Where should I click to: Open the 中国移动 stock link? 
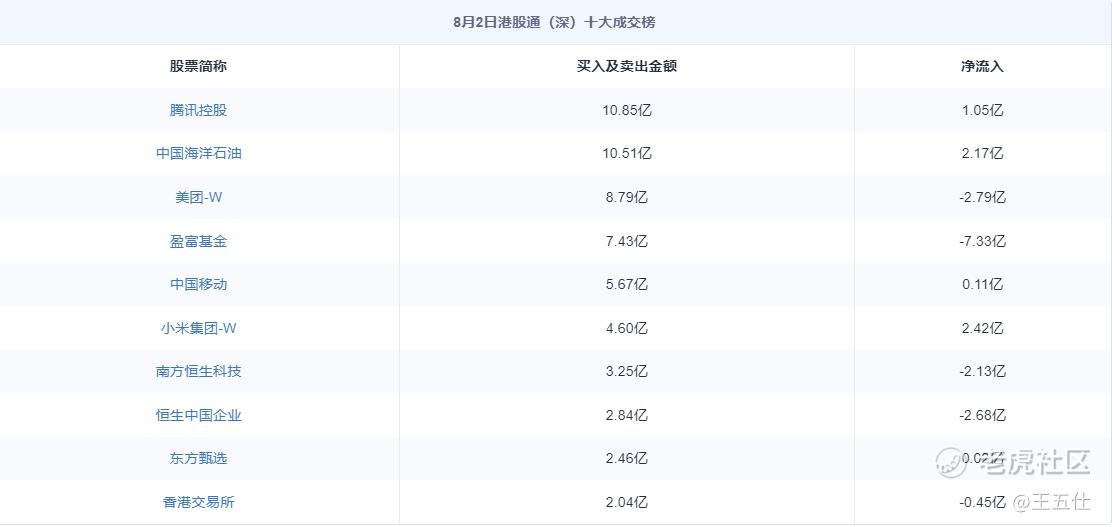coord(199,284)
